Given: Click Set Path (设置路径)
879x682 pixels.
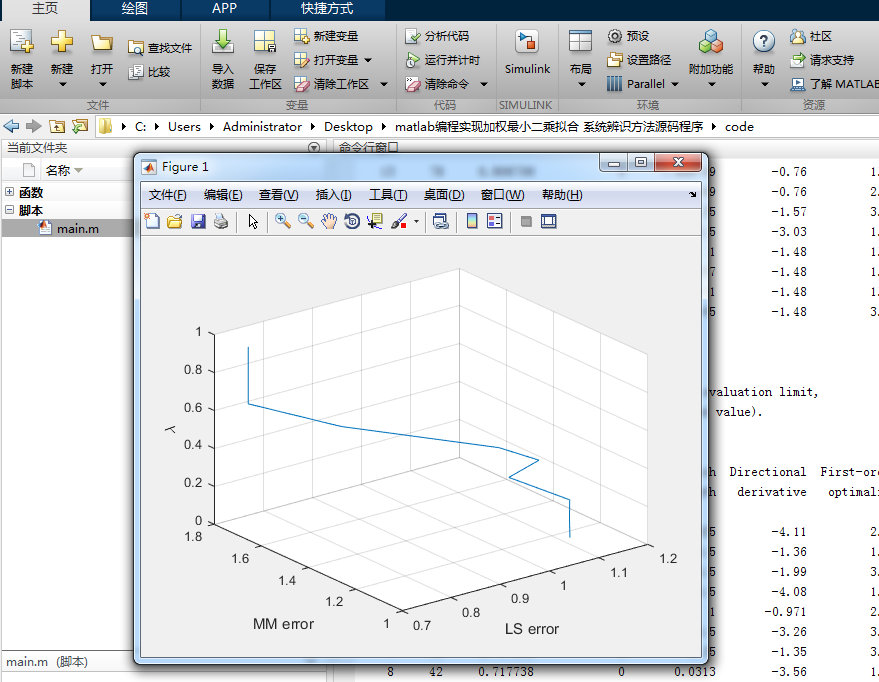Looking at the screenshot, I should [639, 60].
